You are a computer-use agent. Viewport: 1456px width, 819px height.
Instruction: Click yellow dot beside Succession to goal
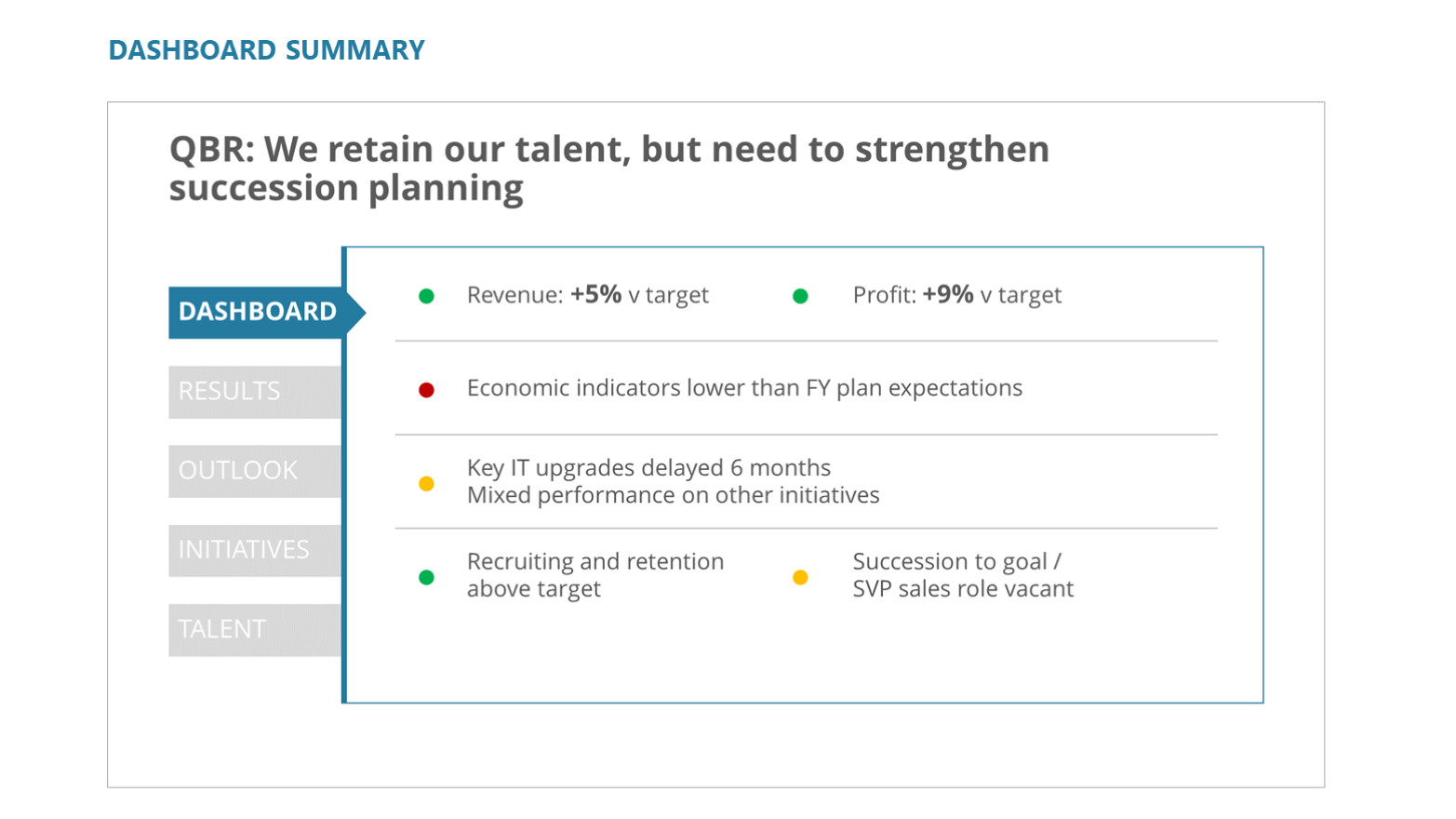coord(800,578)
